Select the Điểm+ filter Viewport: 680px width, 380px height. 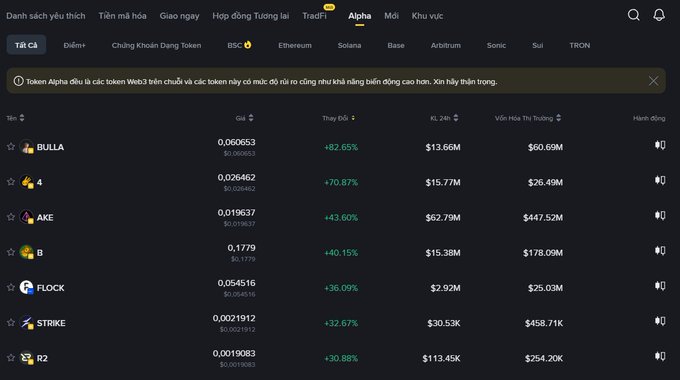pyautogui.click(x=75, y=45)
